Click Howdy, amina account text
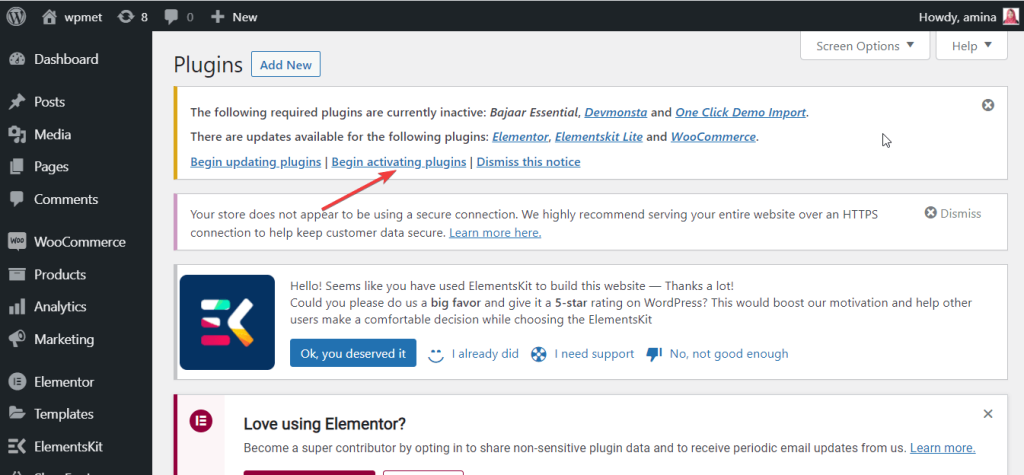Screen dimensions: 1024x475 pos(957,17)
